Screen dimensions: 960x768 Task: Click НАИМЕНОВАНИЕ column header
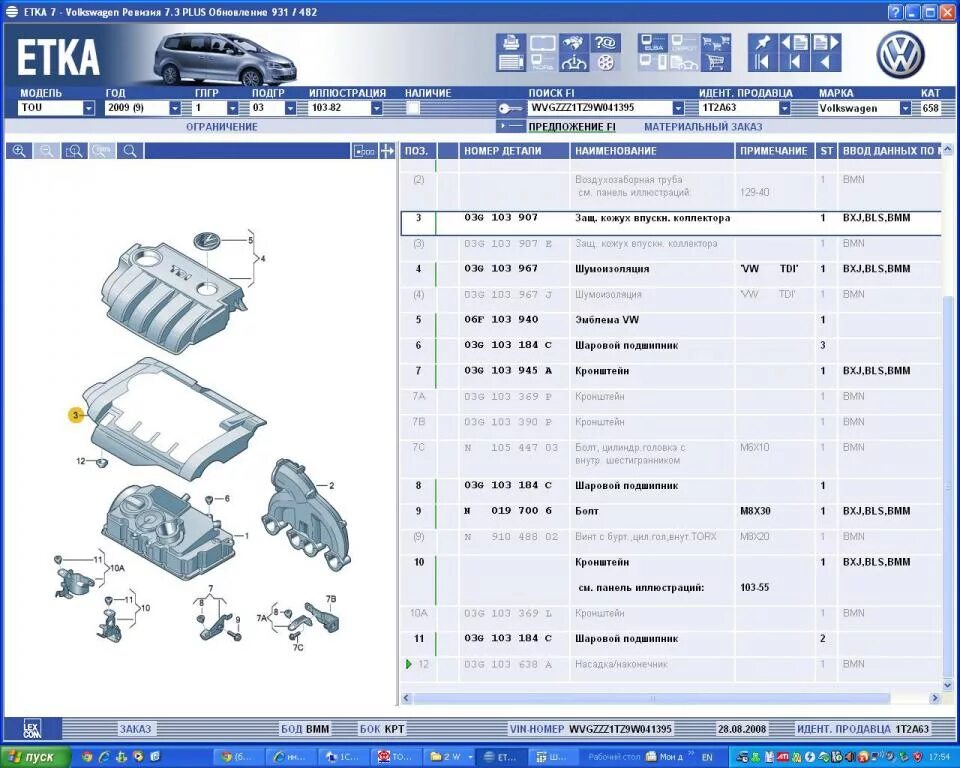(651, 151)
